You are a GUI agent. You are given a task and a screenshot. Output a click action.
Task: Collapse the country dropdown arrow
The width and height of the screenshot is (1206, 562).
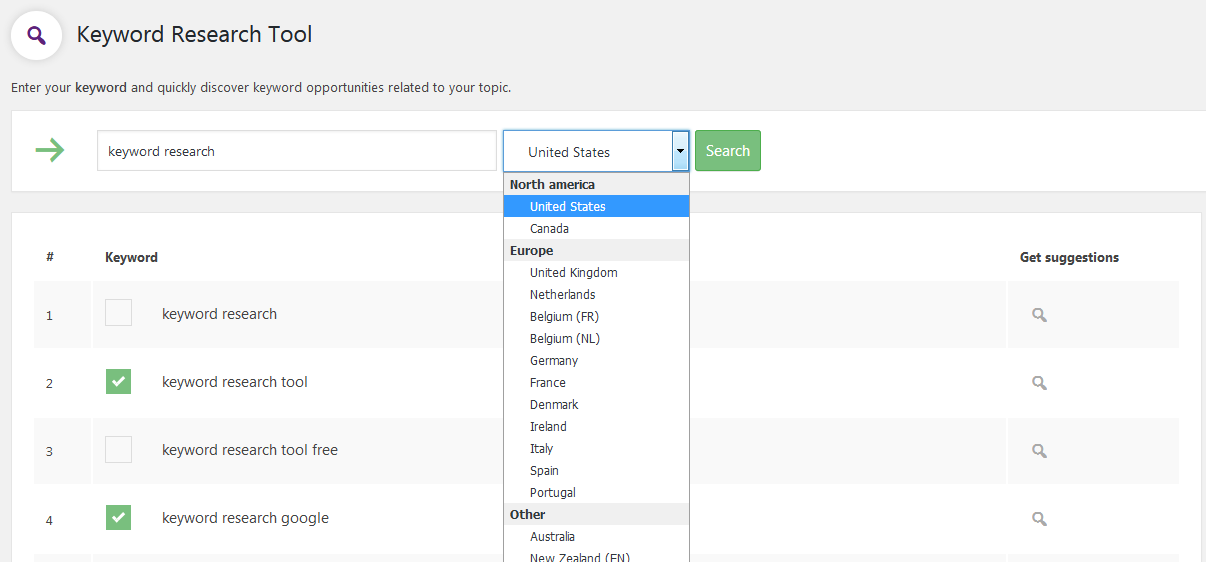tap(680, 151)
